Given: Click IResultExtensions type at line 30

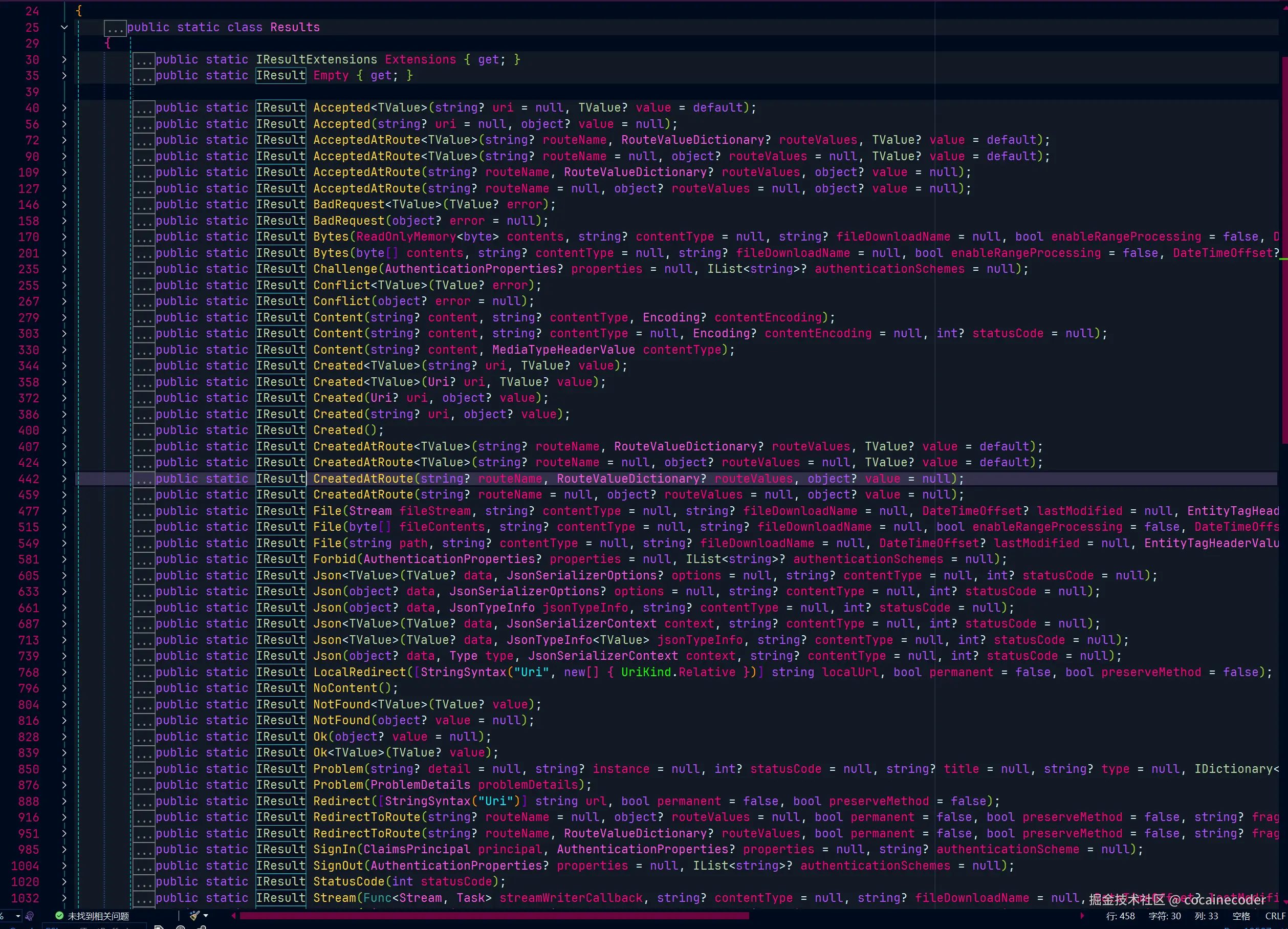Looking at the screenshot, I should (x=316, y=60).
